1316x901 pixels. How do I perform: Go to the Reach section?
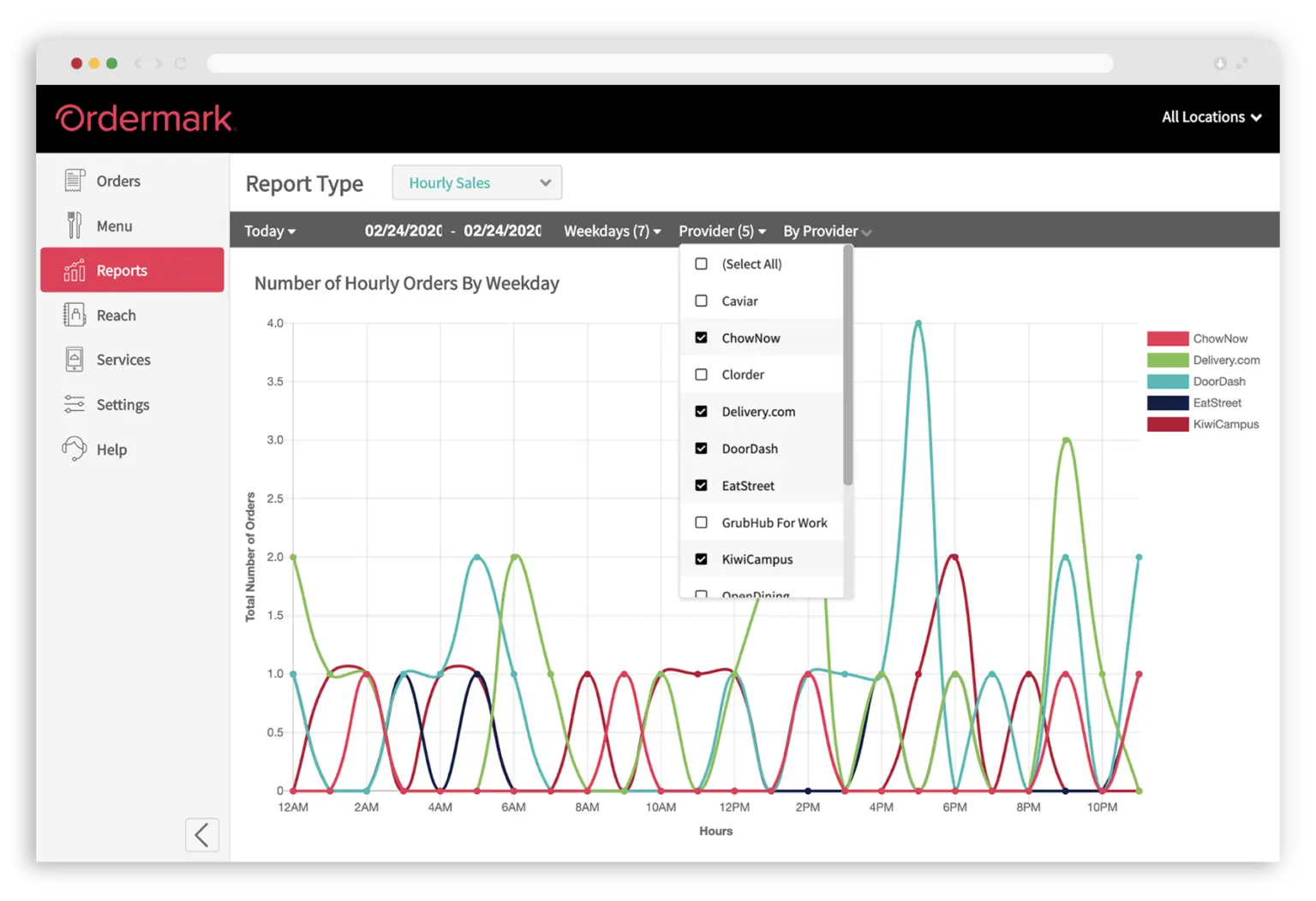[132, 315]
